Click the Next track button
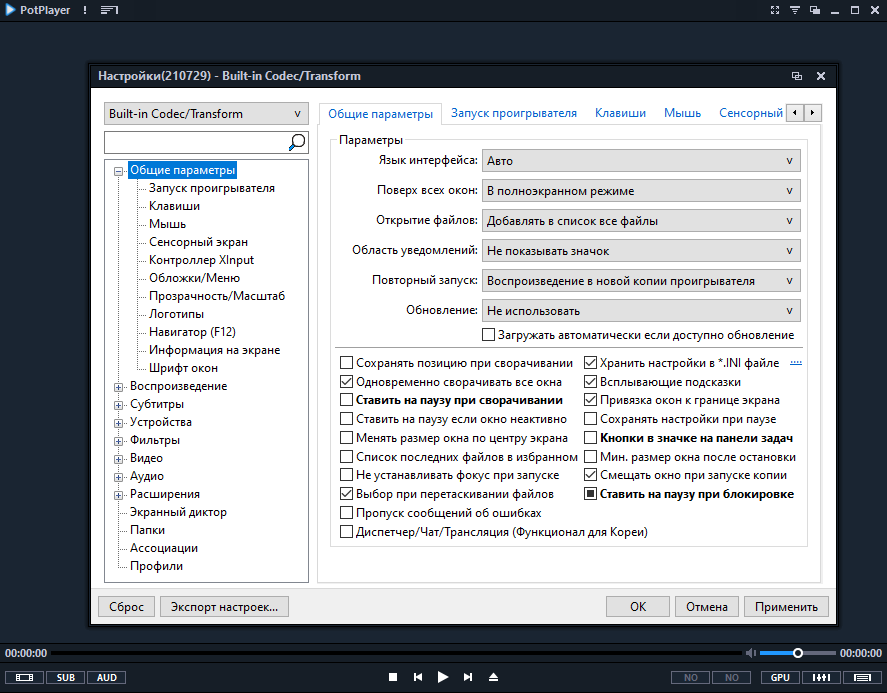This screenshot has width=887, height=693. tap(468, 677)
